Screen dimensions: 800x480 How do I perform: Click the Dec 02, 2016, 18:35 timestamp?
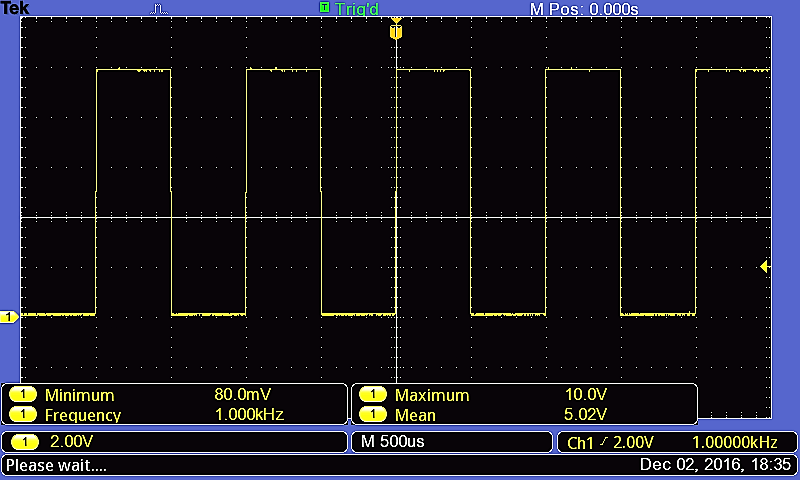[715, 465]
